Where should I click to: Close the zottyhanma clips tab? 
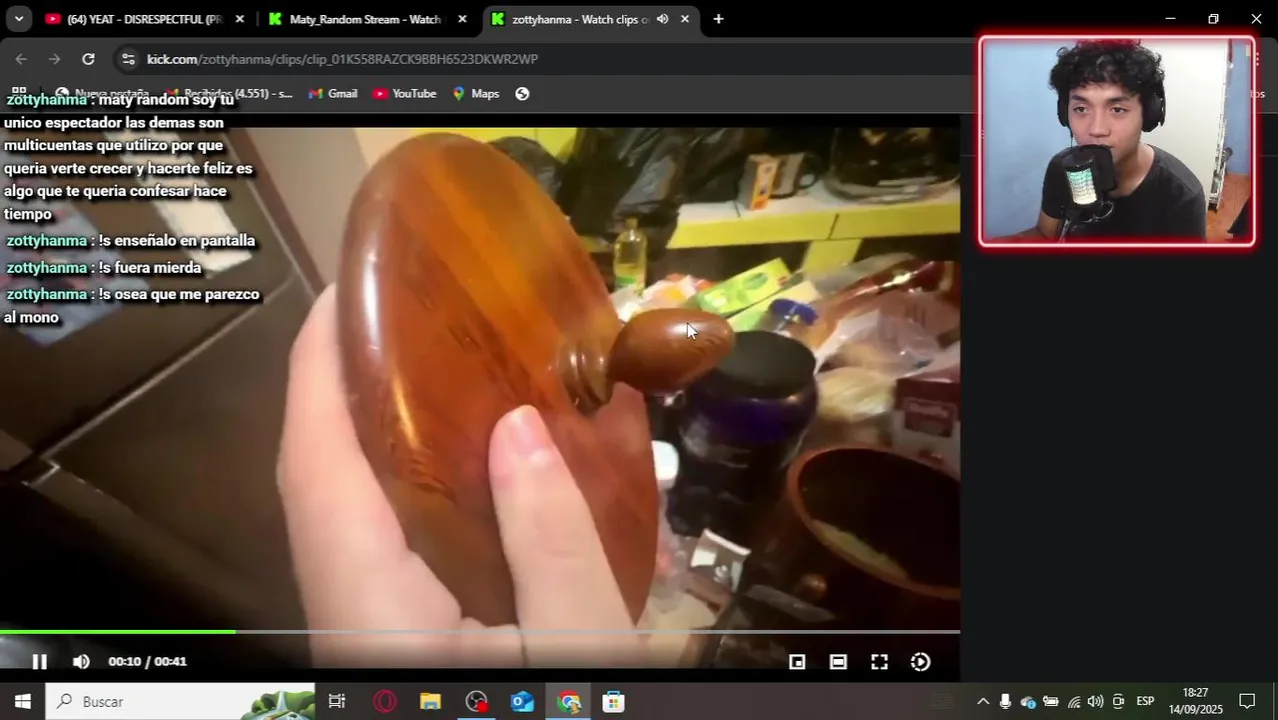tap(685, 19)
